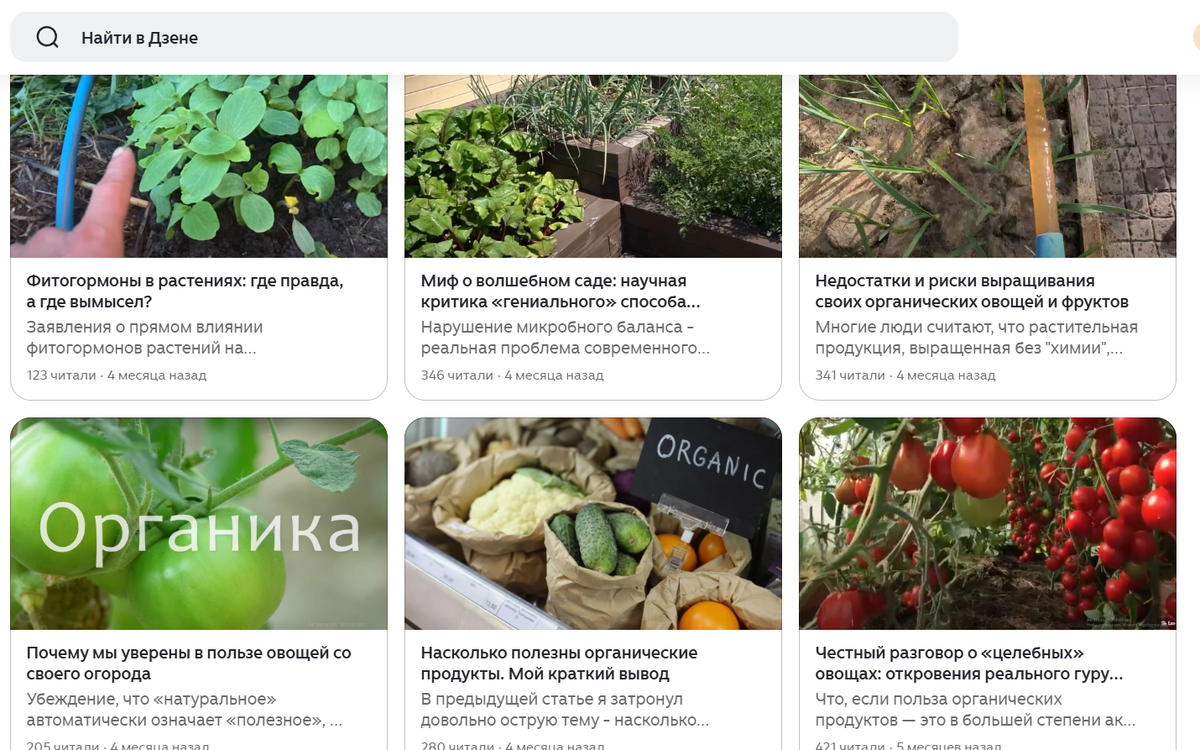Open article 'Честный разговор о «целебных» овощах'
Screen dimensions: 1200x750
click(x=969, y=663)
